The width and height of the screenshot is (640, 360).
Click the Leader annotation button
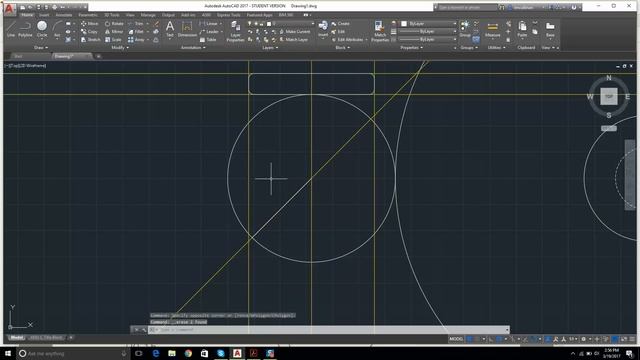coord(210,31)
